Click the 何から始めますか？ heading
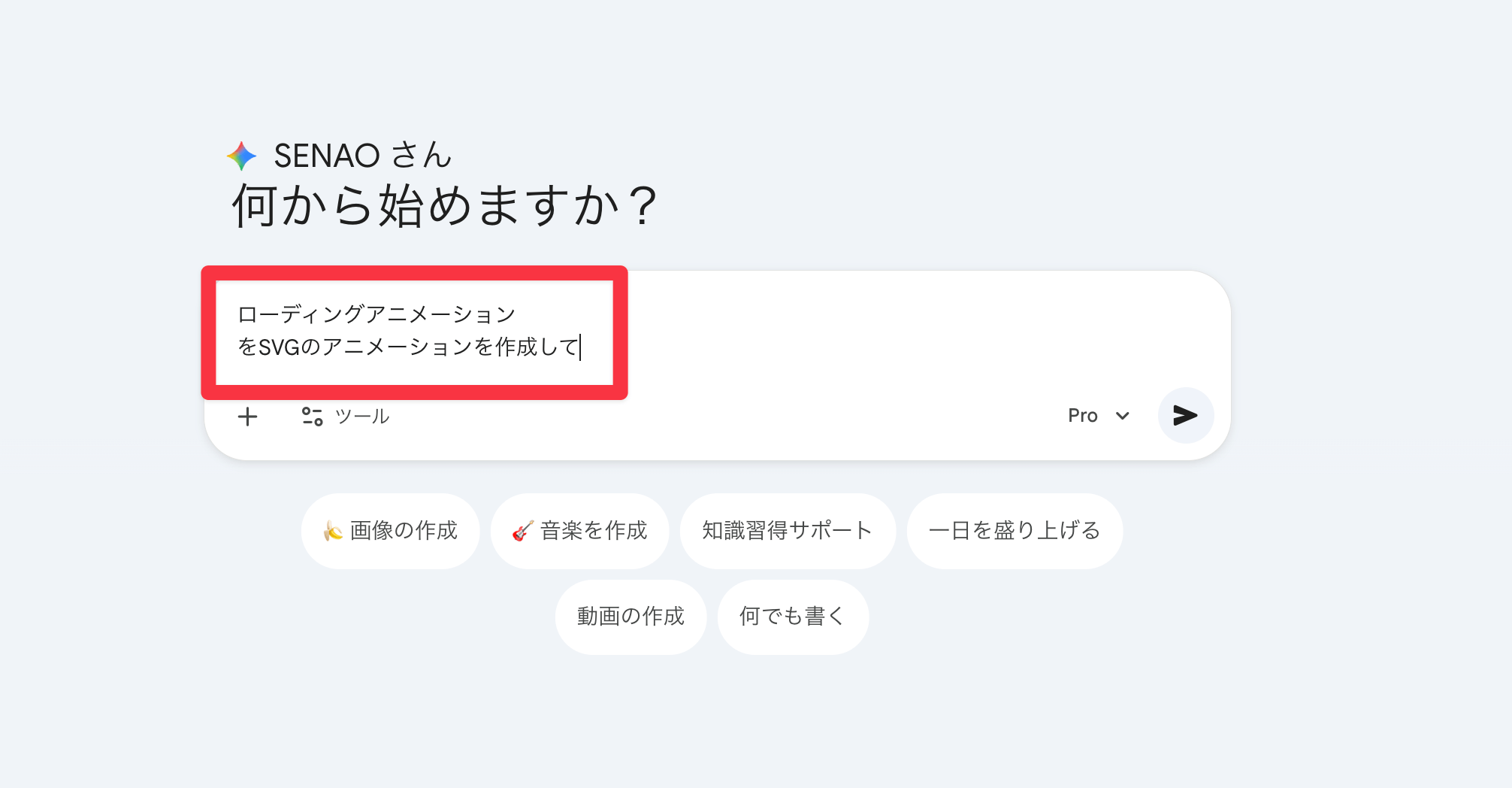The image size is (1512, 788). click(445, 206)
